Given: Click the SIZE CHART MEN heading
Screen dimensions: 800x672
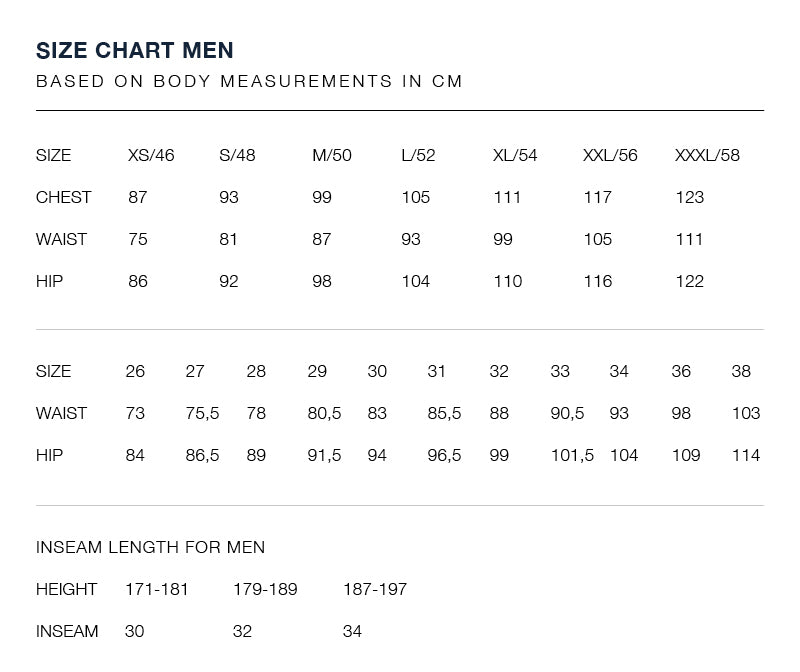Looking at the screenshot, I should click(135, 51).
